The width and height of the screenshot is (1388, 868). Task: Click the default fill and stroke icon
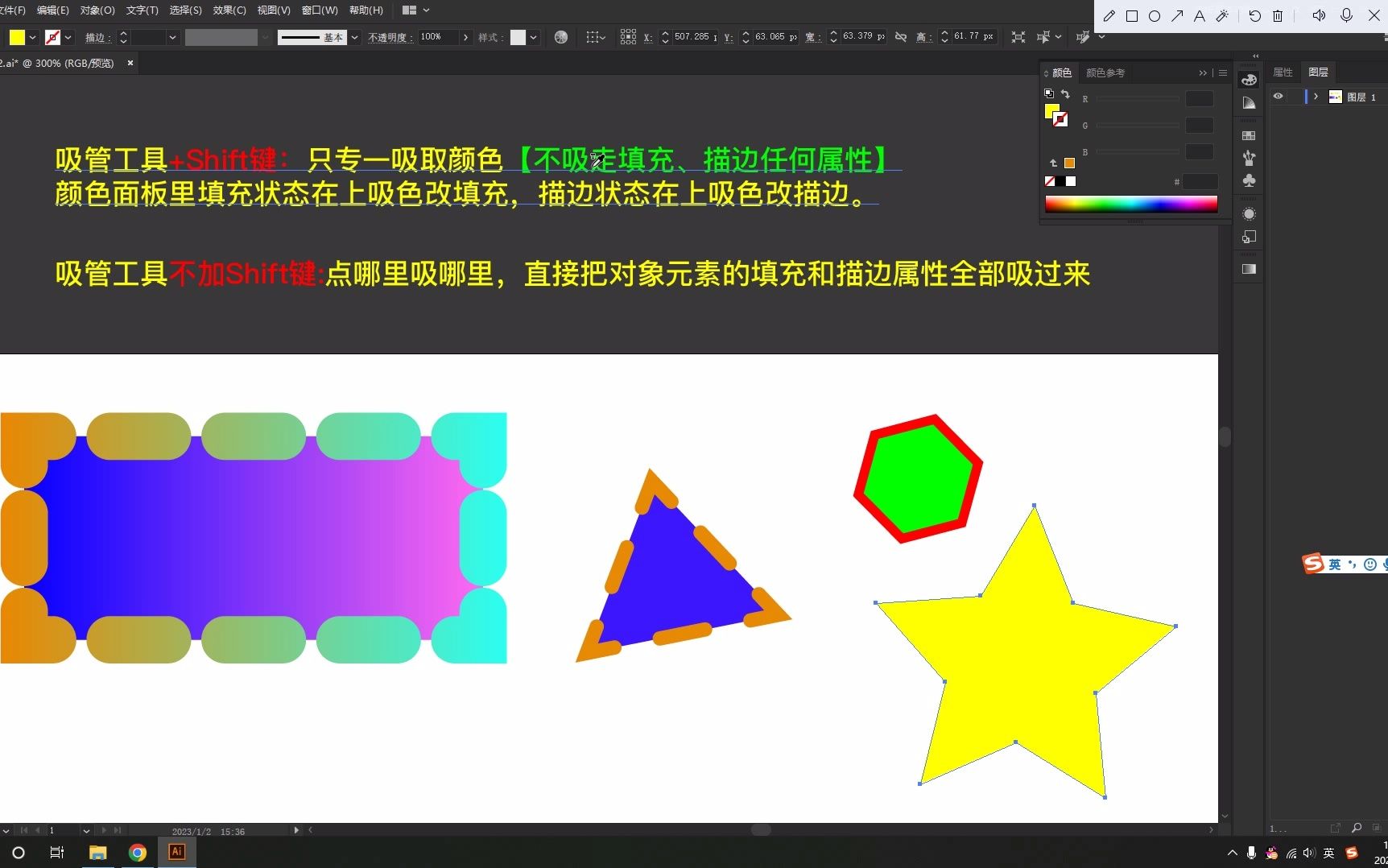pos(1049,93)
